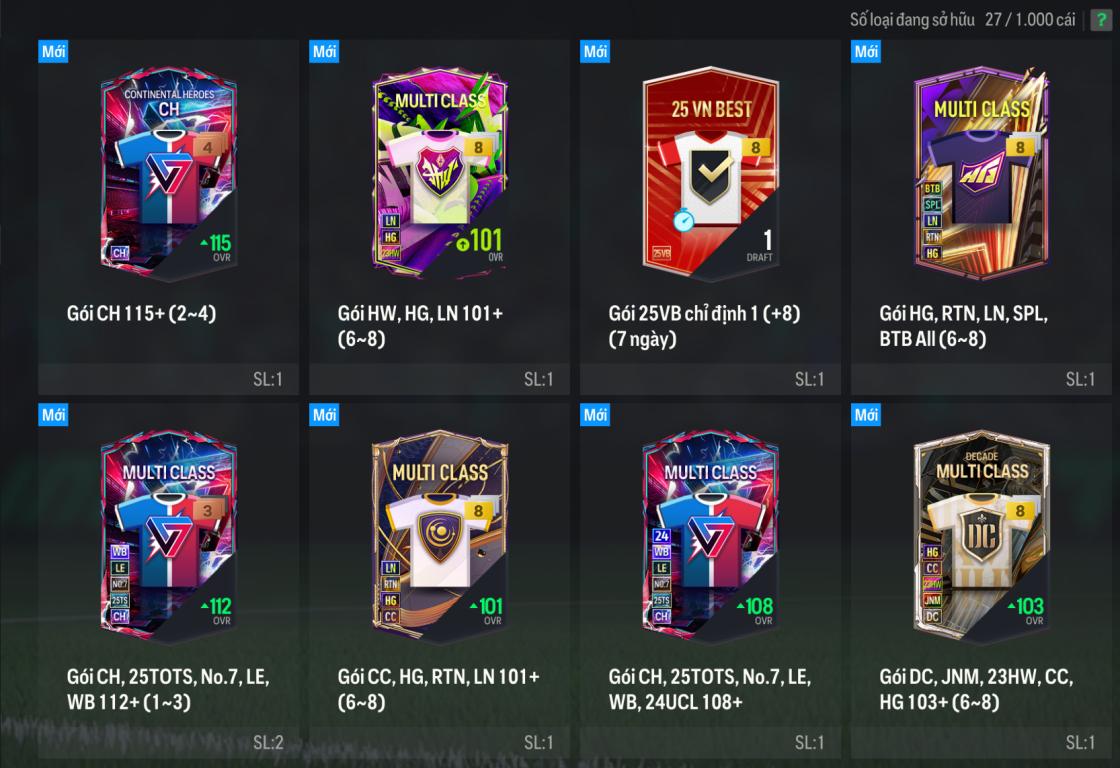
Task: Click the DC jersey emblem icon
Action: point(981,534)
